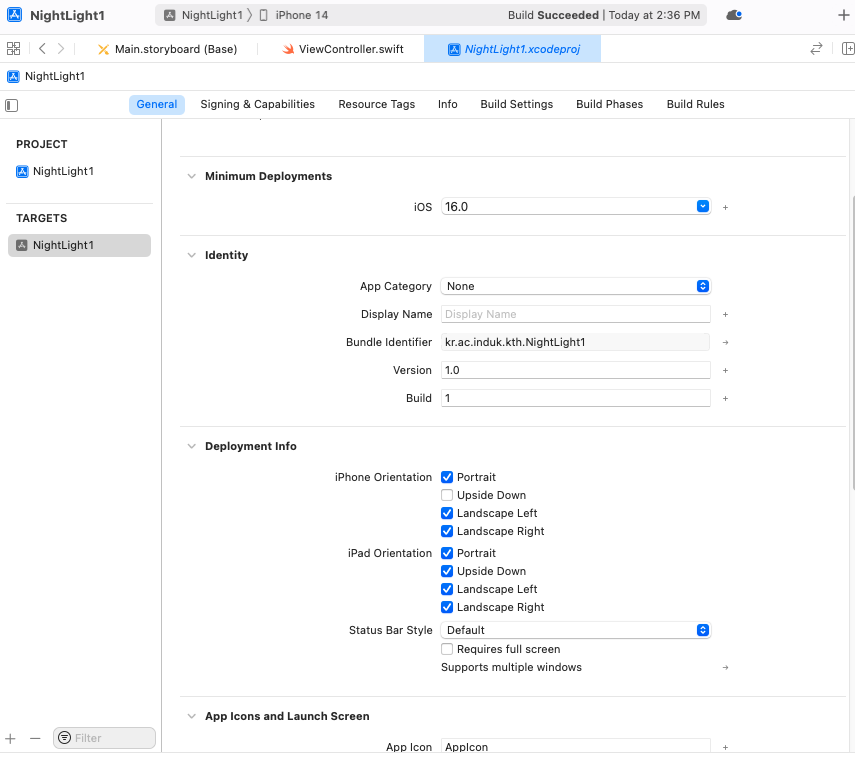Select NightLight1 under PROJECT
This screenshot has height=758, width=855.
(55, 171)
